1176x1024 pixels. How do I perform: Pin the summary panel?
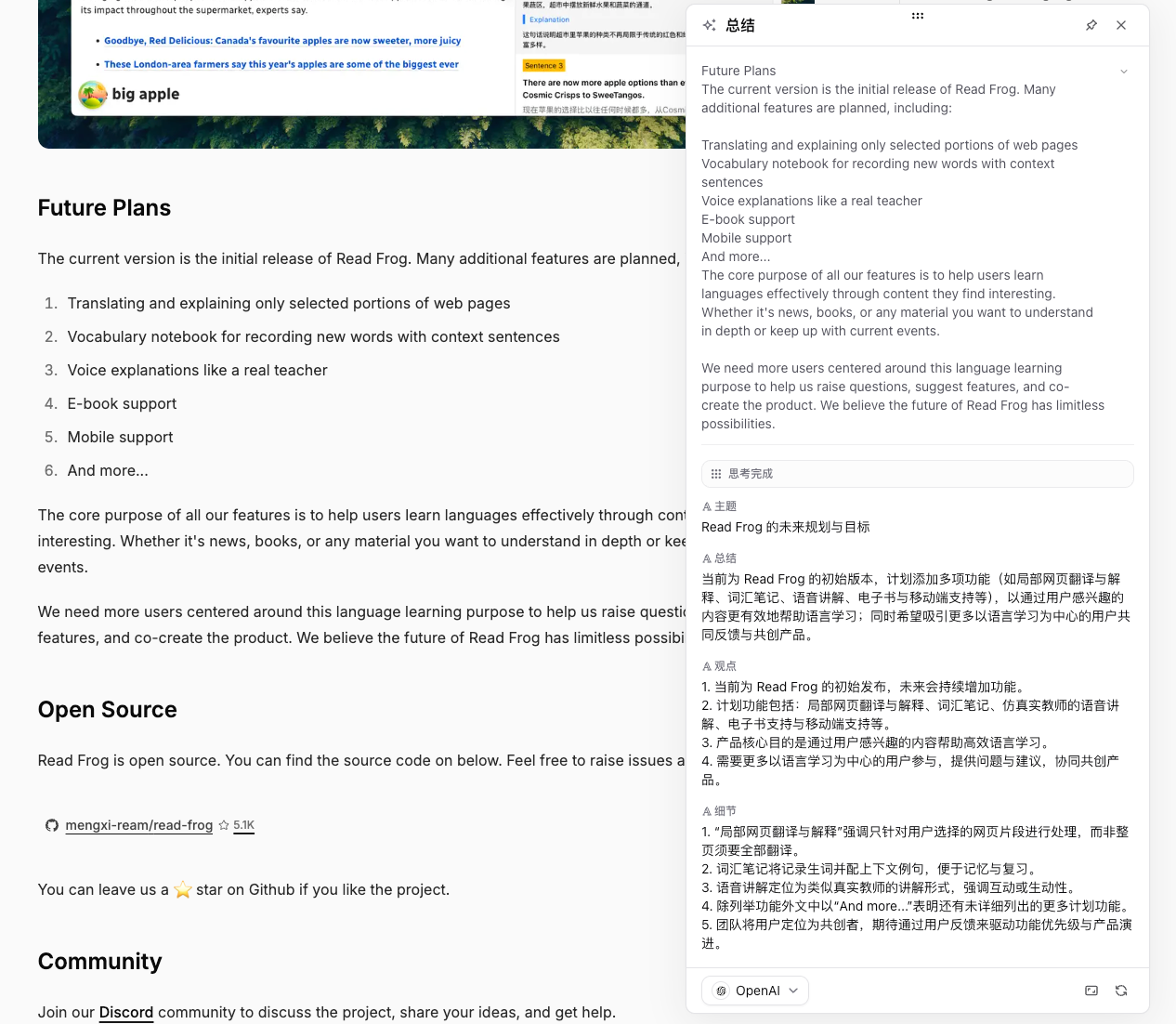point(1091,25)
